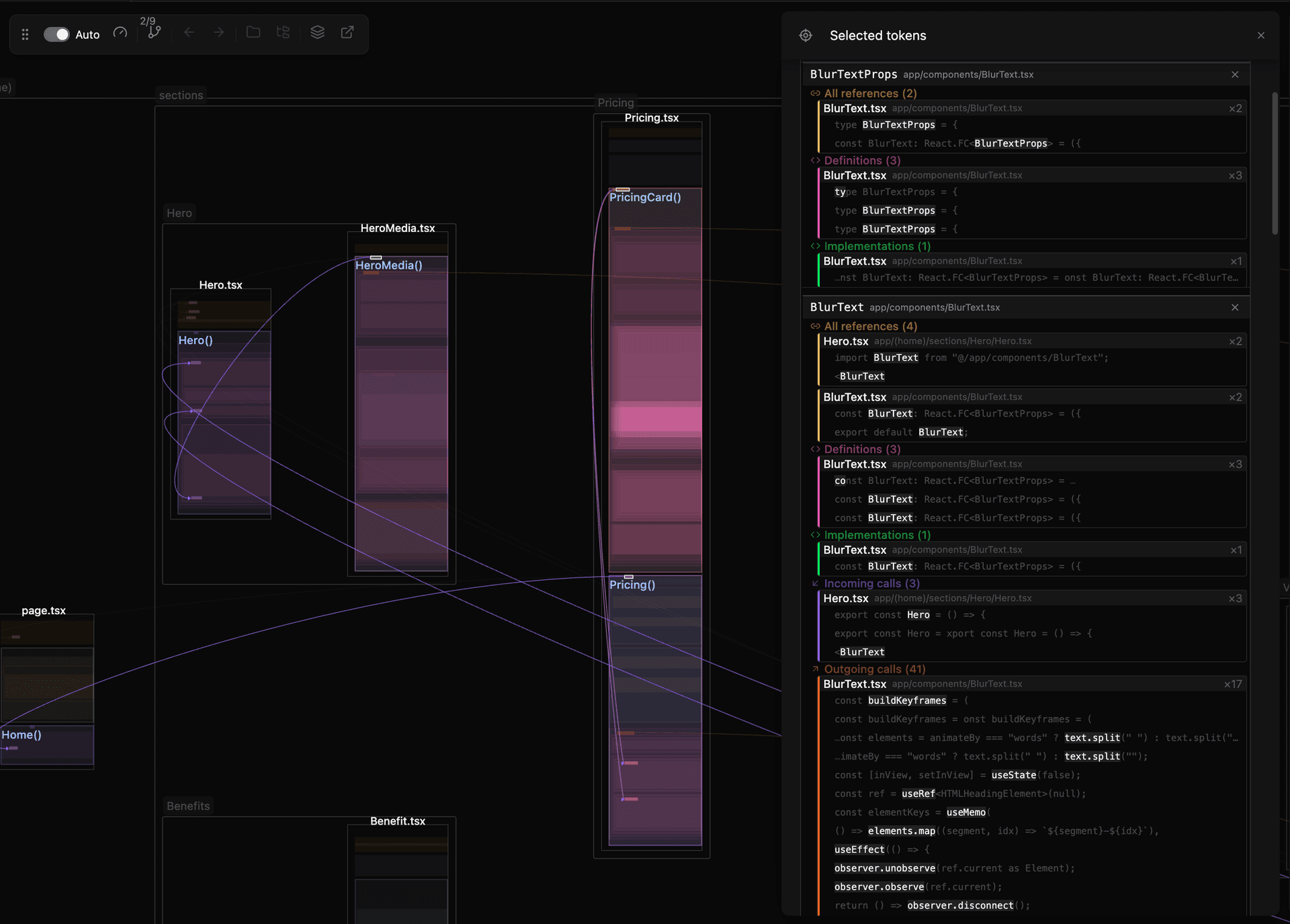Click the stacked layers icon
The image size is (1290, 924).
[317, 32]
